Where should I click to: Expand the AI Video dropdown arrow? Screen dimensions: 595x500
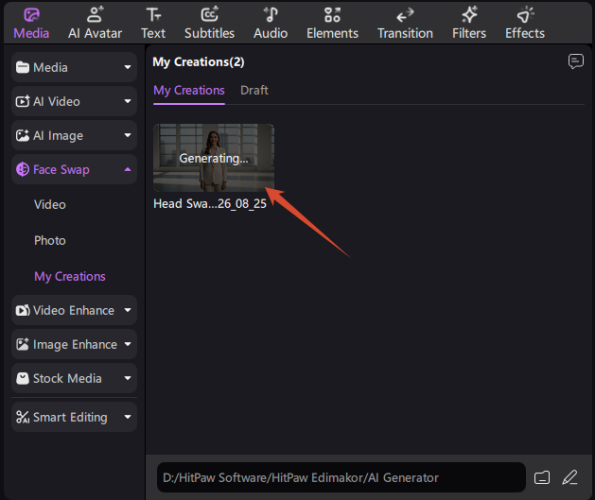point(128,101)
